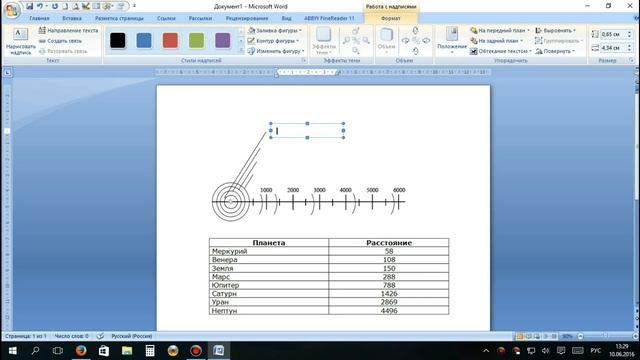Open Text Wrapping (Обтекание текстом) menu
Screen dimensions: 640x360
[x=501, y=51]
